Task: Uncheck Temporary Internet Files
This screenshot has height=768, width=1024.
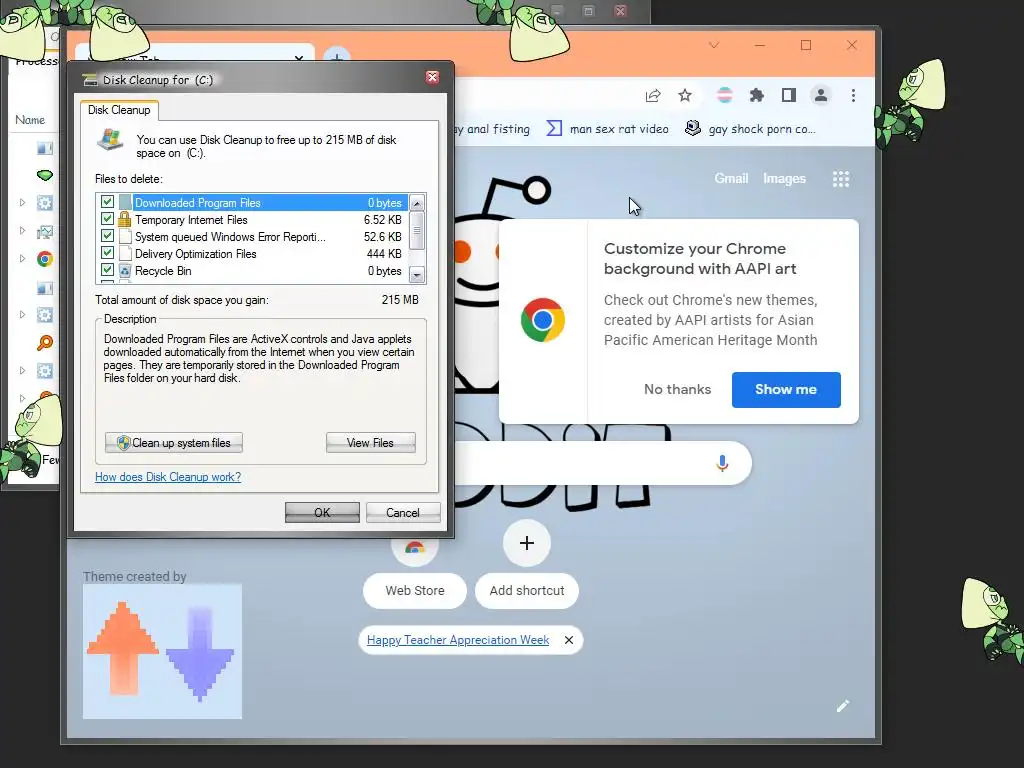Action: tap(108, 219)
